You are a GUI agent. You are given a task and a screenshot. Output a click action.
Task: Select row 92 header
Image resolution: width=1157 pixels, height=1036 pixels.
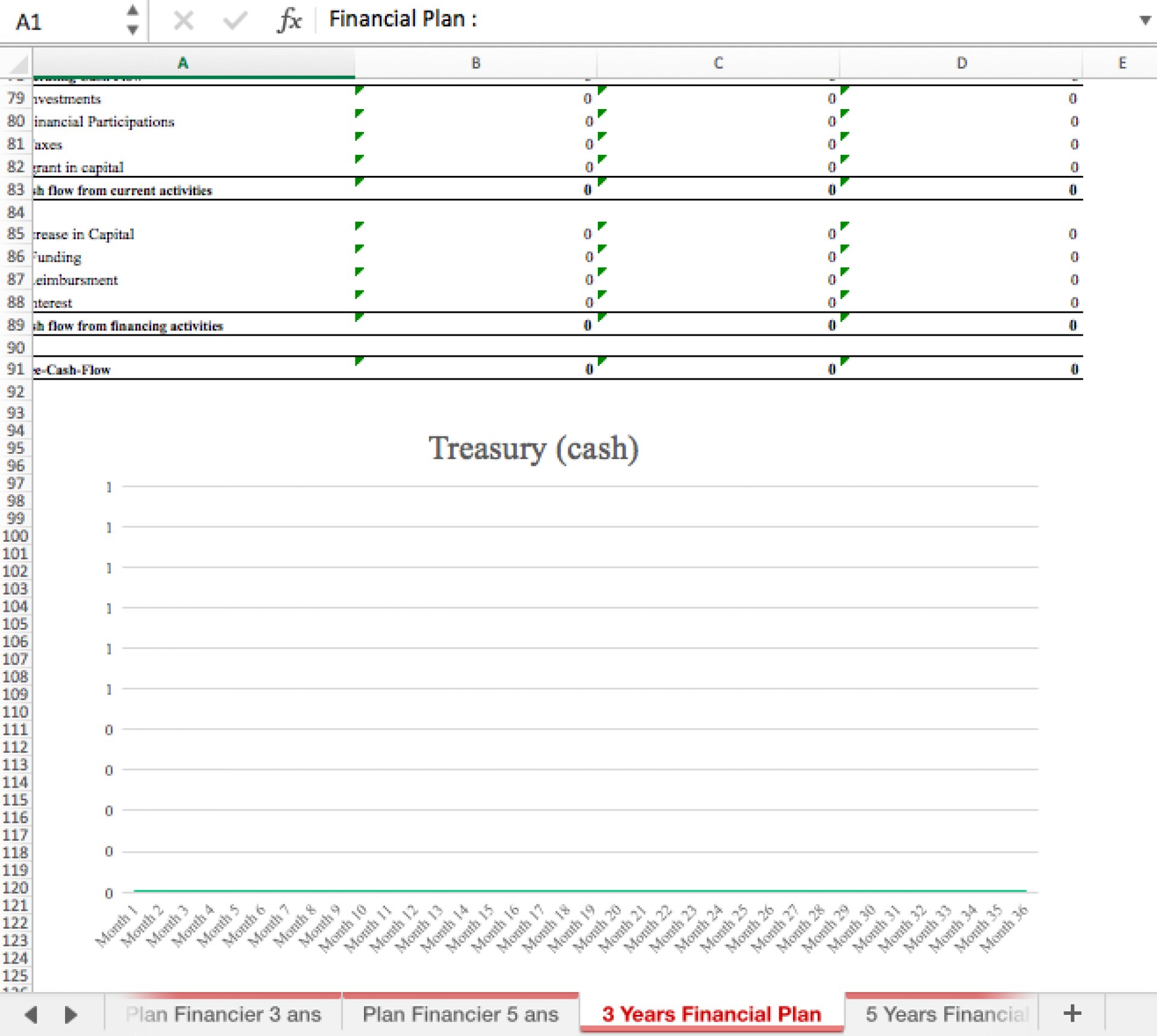coord(16,392)
